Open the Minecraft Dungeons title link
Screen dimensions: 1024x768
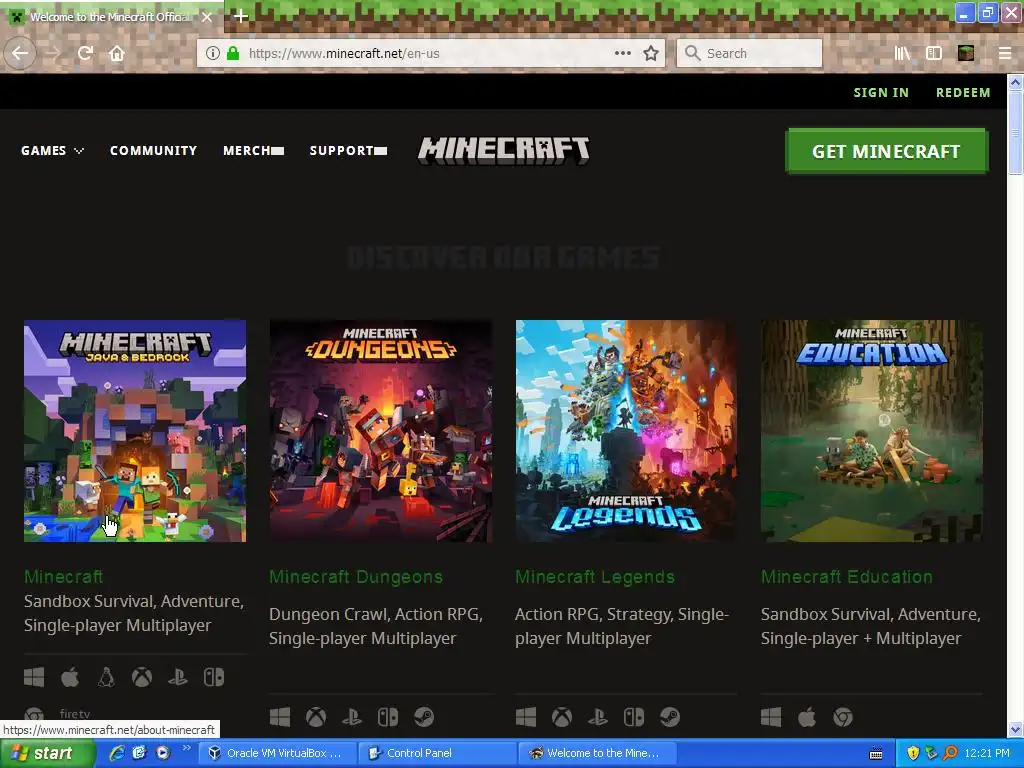pyautogui.click(x=356, y=577)
